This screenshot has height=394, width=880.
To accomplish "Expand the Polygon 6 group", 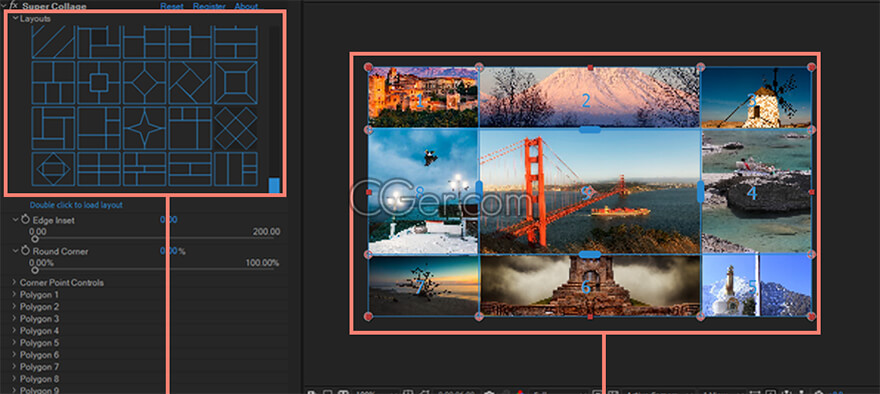I will coord(15,355).
